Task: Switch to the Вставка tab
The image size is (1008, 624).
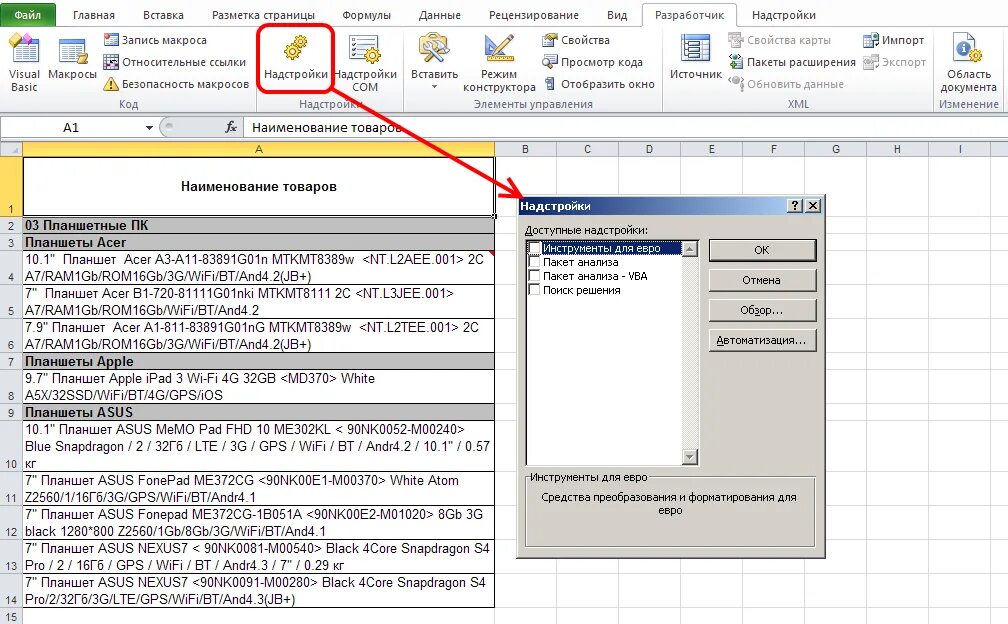Action: tap(163, 15)
